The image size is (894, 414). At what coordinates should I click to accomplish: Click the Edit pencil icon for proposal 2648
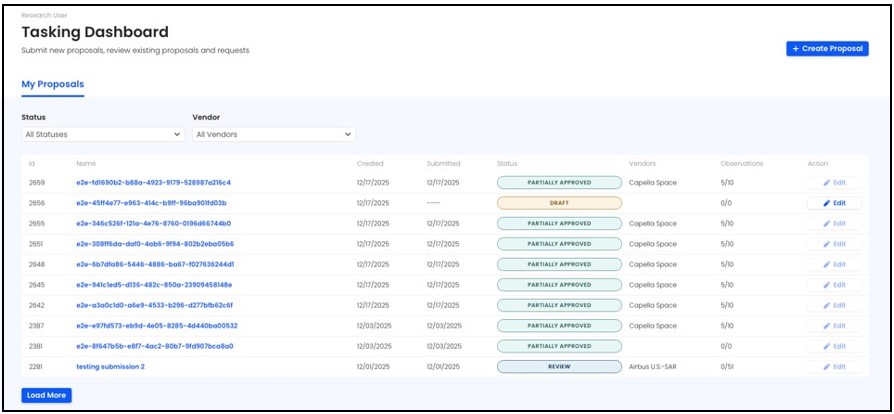coord(827,264)
